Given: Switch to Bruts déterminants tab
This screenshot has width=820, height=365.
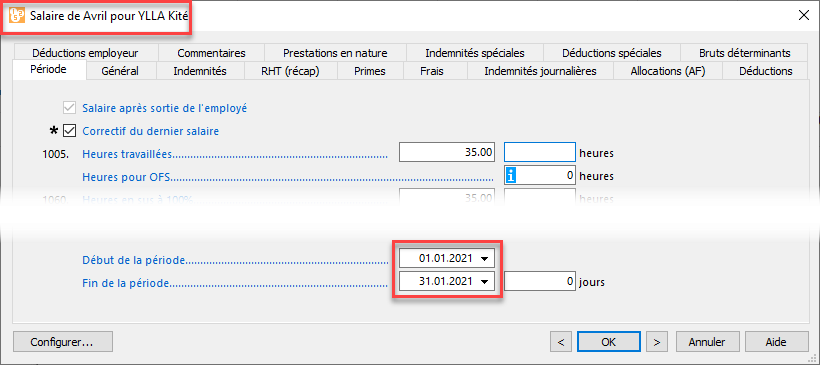Looking at the screenshot, I should point(745,53).
